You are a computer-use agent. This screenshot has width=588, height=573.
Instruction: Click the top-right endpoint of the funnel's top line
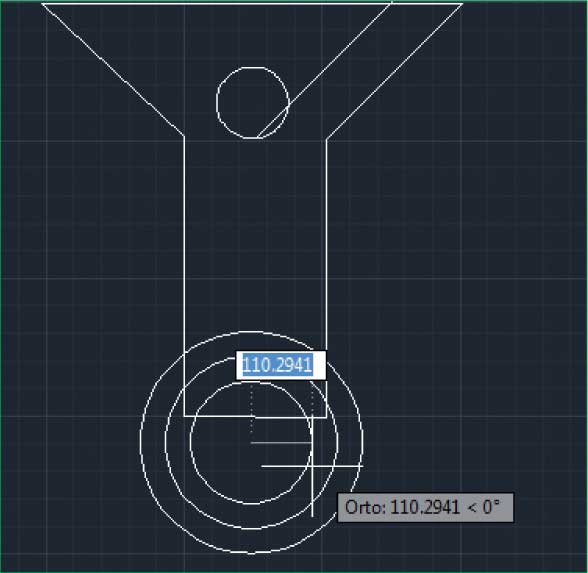coord(462,4)
